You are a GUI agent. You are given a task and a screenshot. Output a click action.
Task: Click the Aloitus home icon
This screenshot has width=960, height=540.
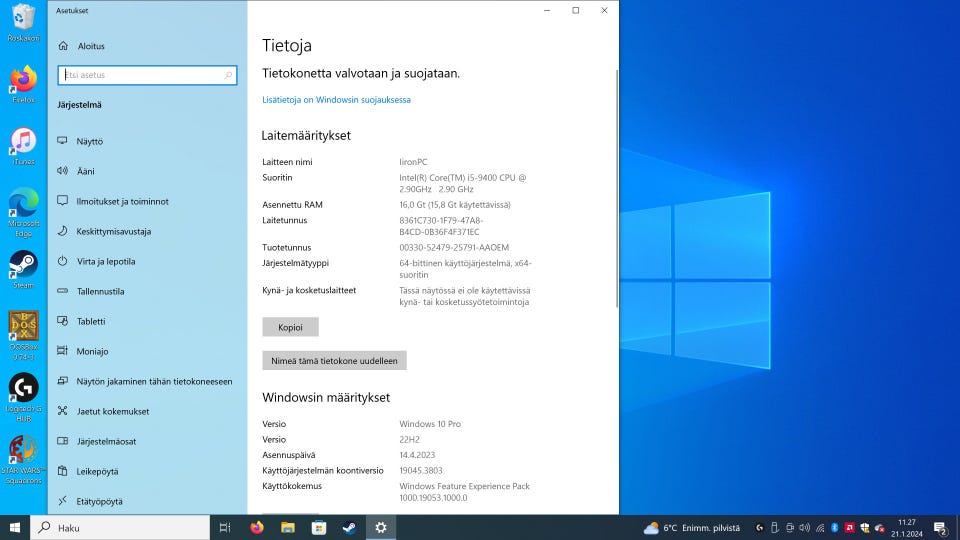coord(63,46)
